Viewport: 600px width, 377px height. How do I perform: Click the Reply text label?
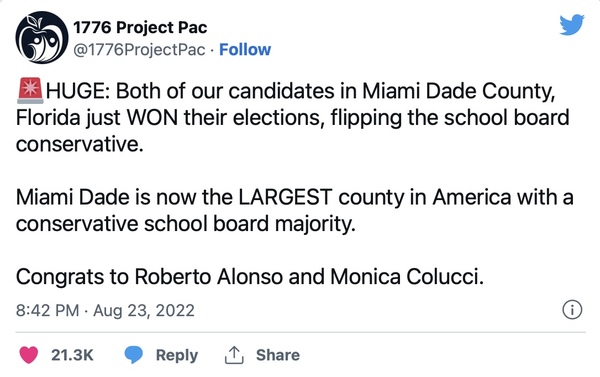[177, 356]
